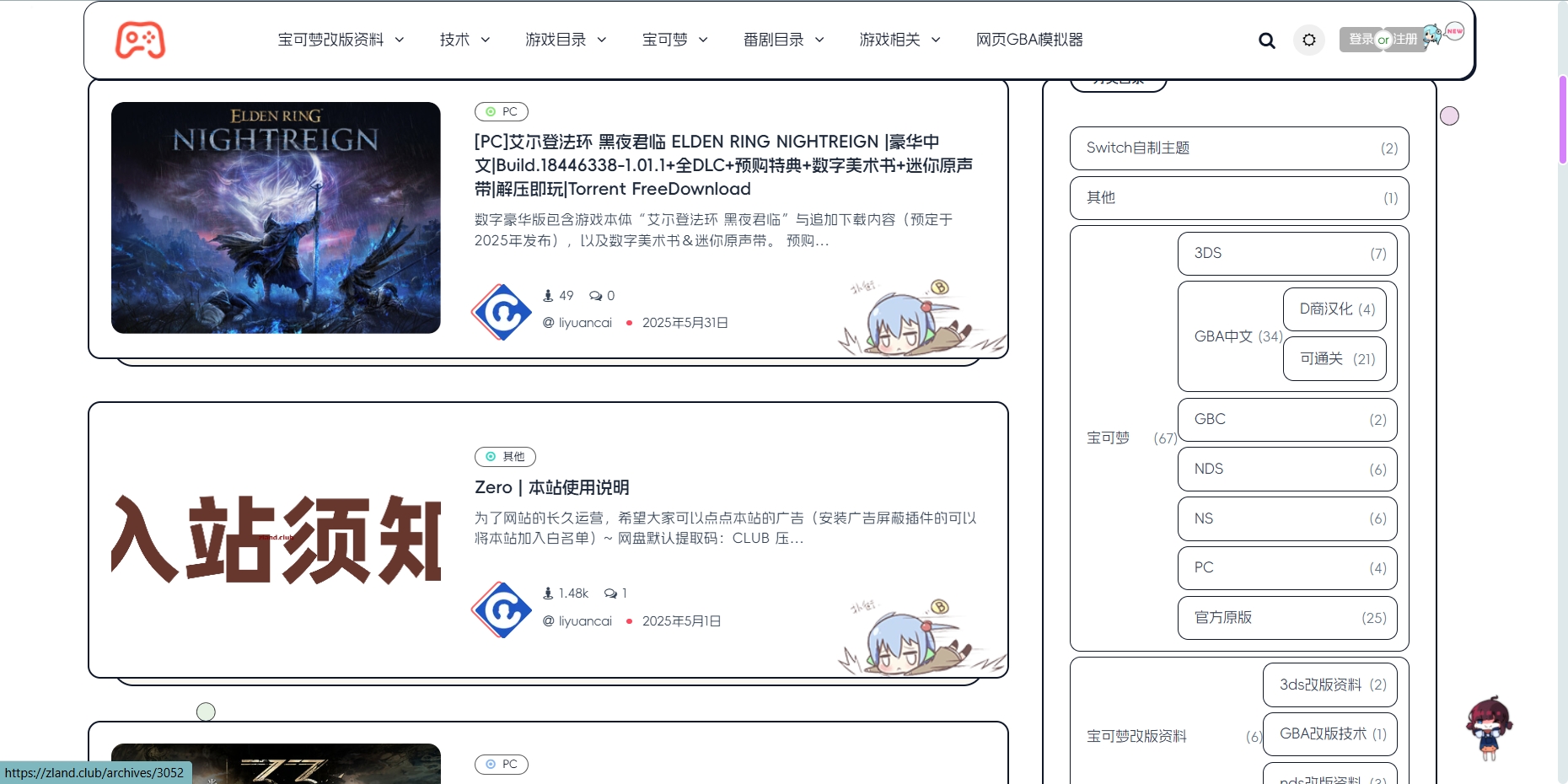This screenshot has height=784, width=1568.
Task: Click the author avatar on Elden Ring post
Action: [502, 312]
